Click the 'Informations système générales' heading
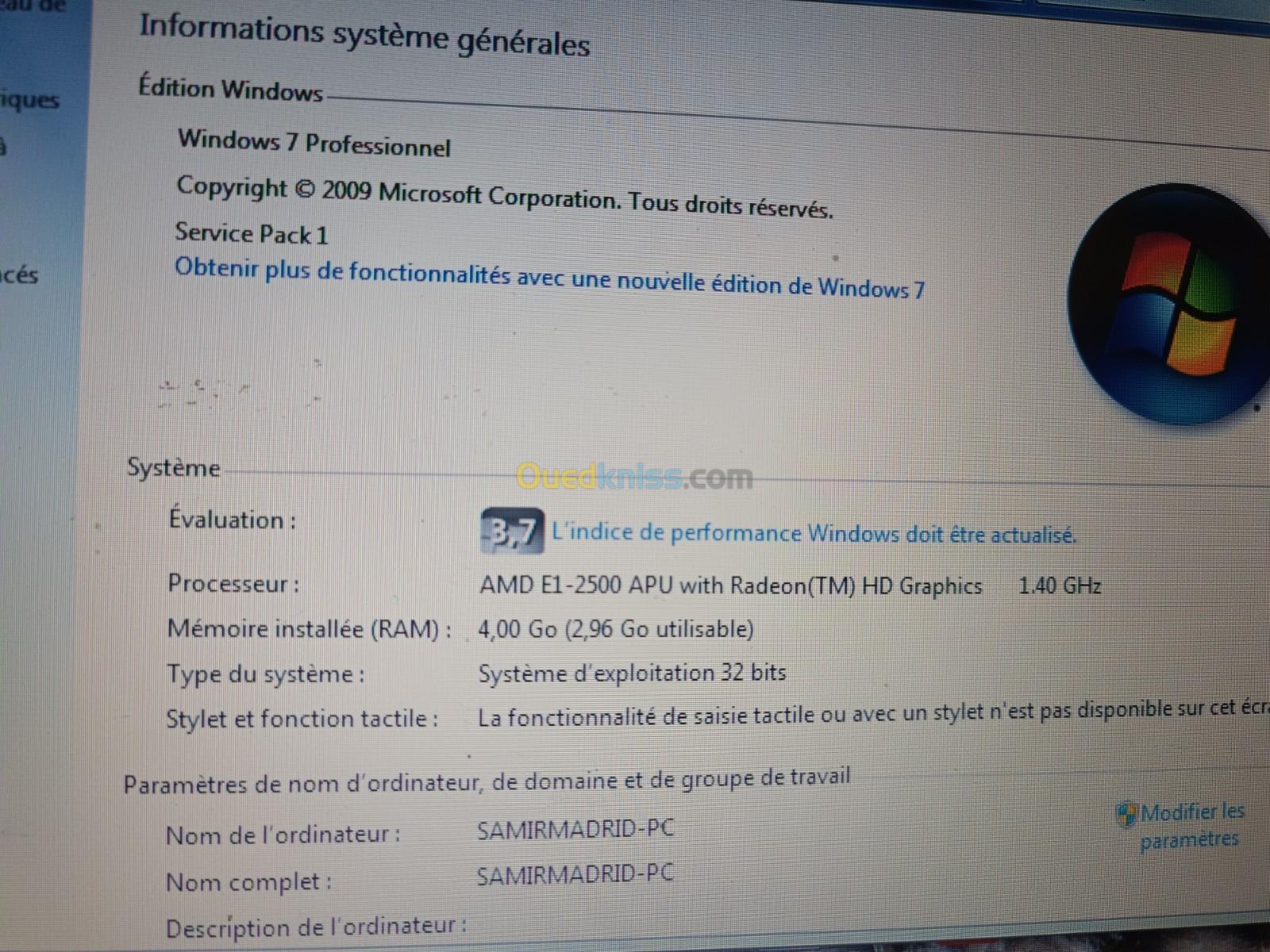The width and height of the screenshot is (1270, 952). tap(364, 36)
